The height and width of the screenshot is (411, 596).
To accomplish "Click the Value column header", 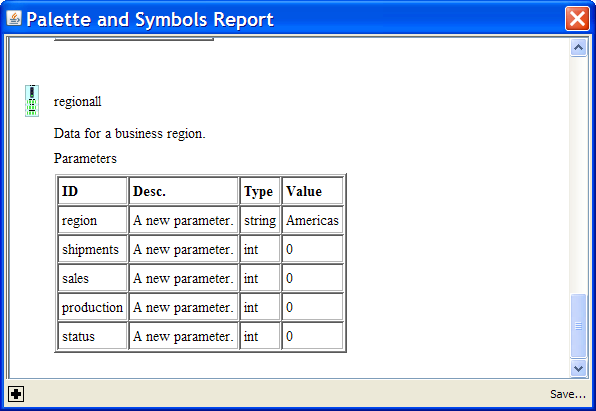I will coord(312,191).
